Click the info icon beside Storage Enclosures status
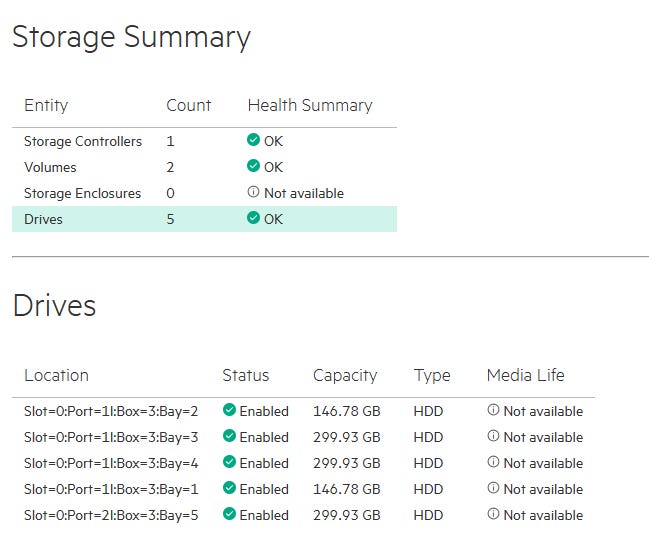 pyautogui.click(x=254, y=193)
